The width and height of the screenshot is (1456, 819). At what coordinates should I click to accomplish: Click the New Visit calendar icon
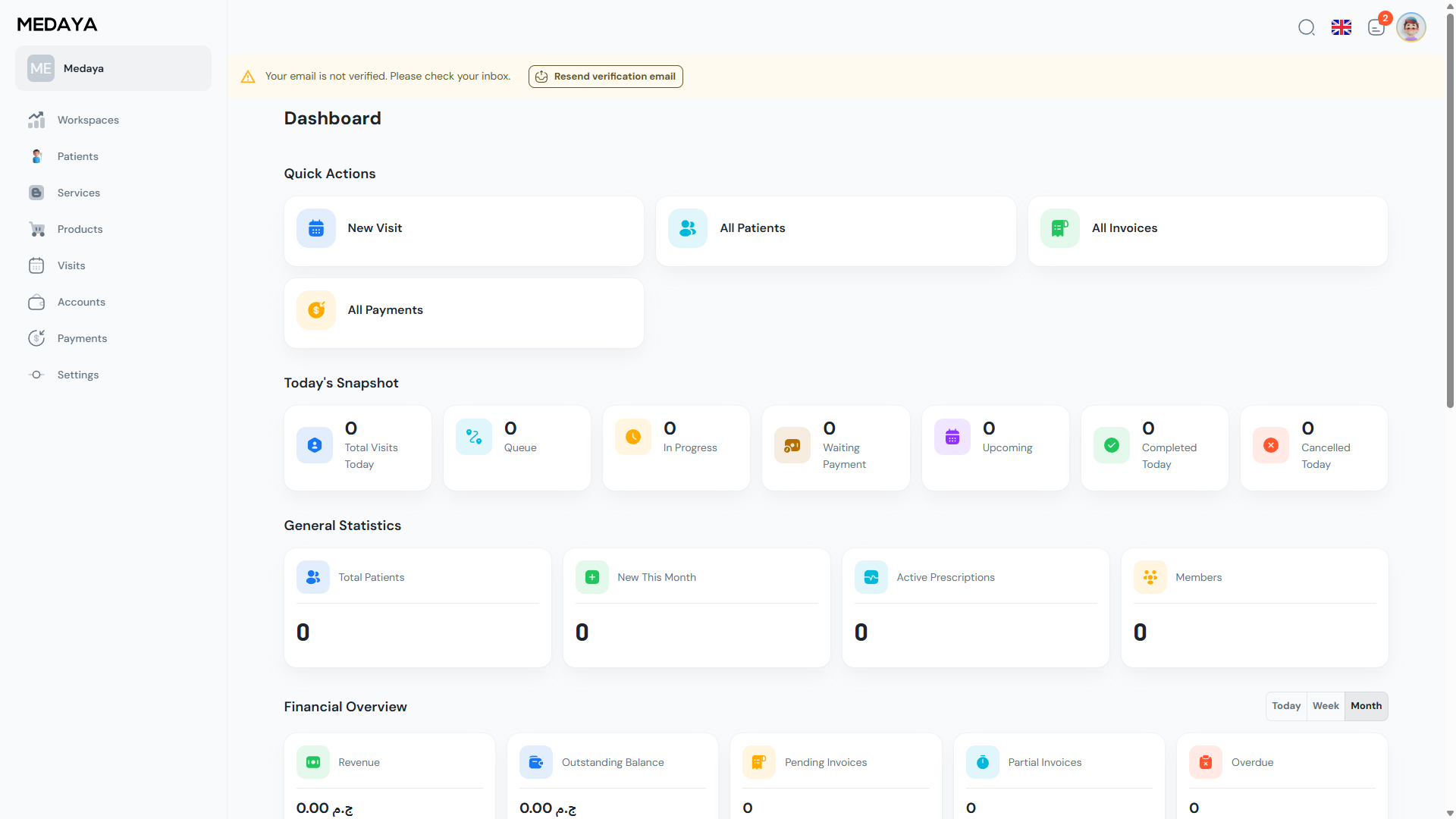[x=316, y=228]
